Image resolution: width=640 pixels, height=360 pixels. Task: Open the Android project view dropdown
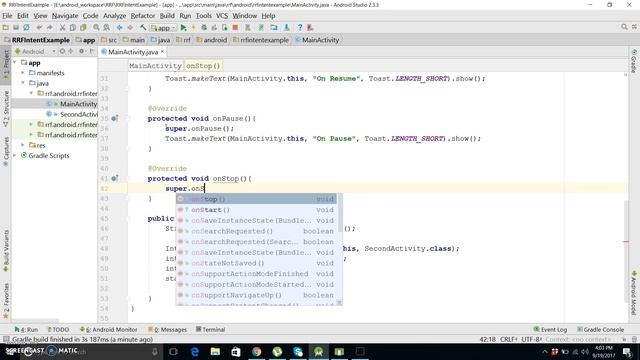point(35,51)
